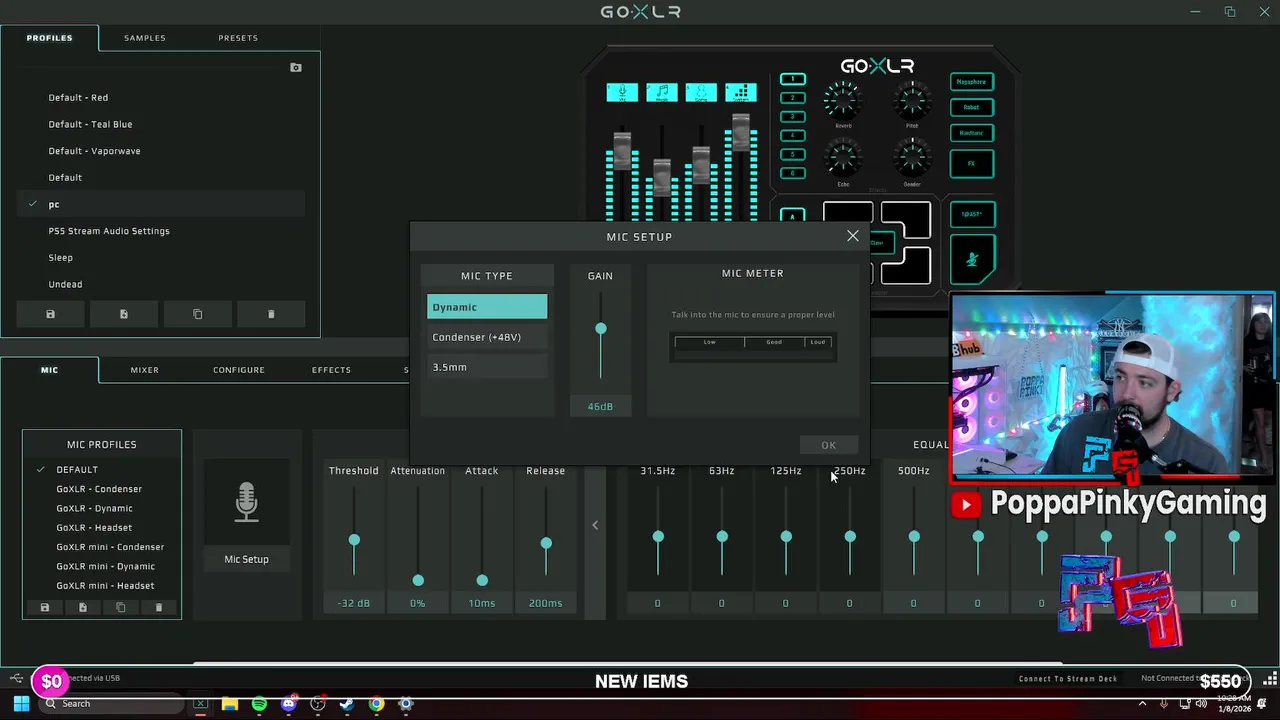Select the PS5 Stream Audio Settings profile
This screenshot has height=720, width=1280.
(x=162, y=231)
